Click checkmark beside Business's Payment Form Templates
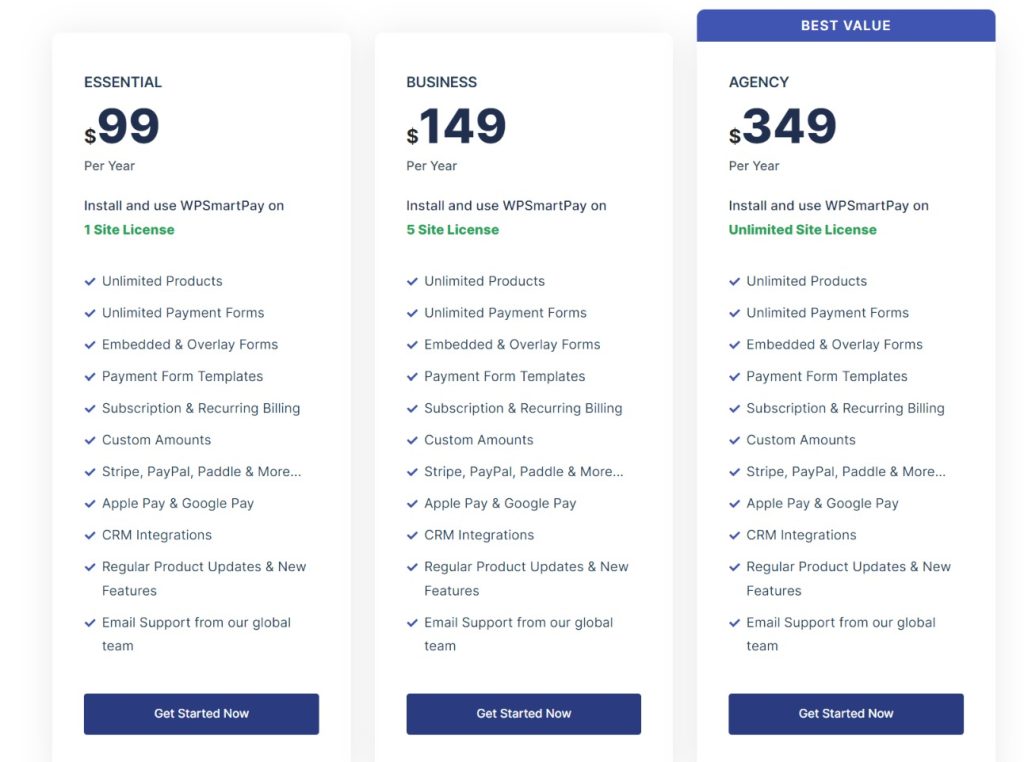Image resolution: width=1024 pixels, height=762 pixels. (x=412, y=377)
